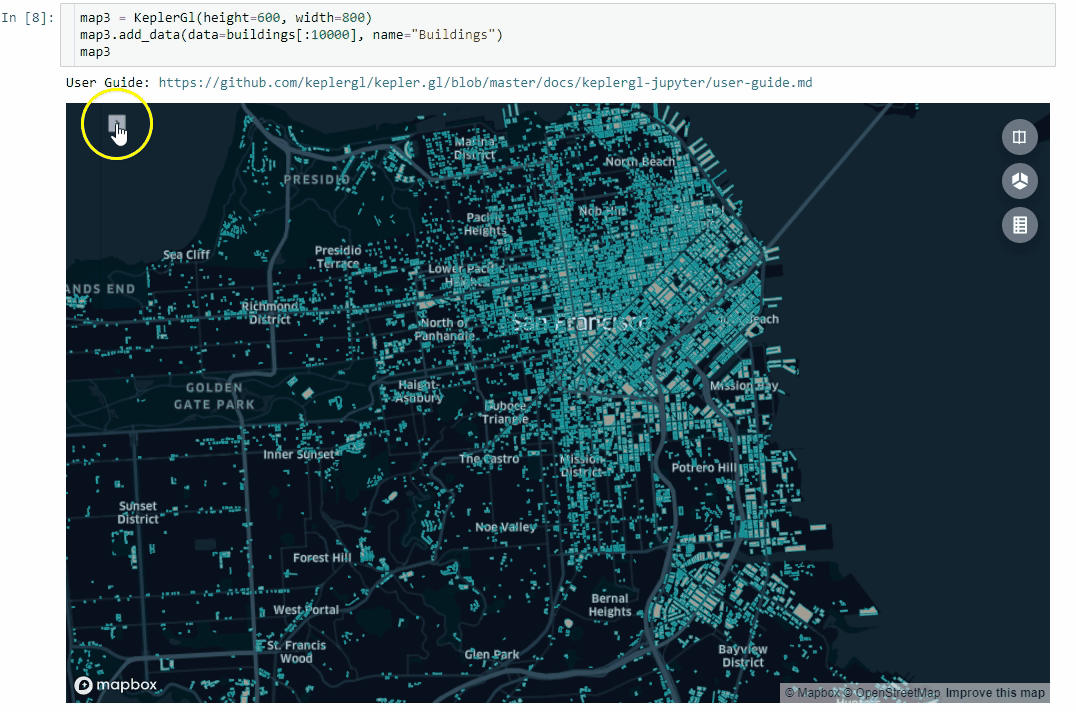Toggle 3D map perspective
This screenshot has width=1076, height=712.
pos(1020,181)
